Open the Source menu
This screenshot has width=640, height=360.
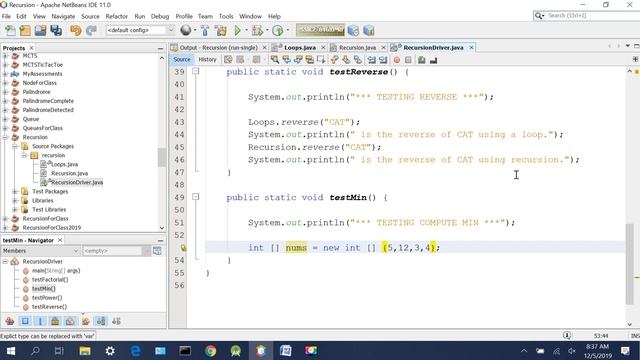(90, 16)
